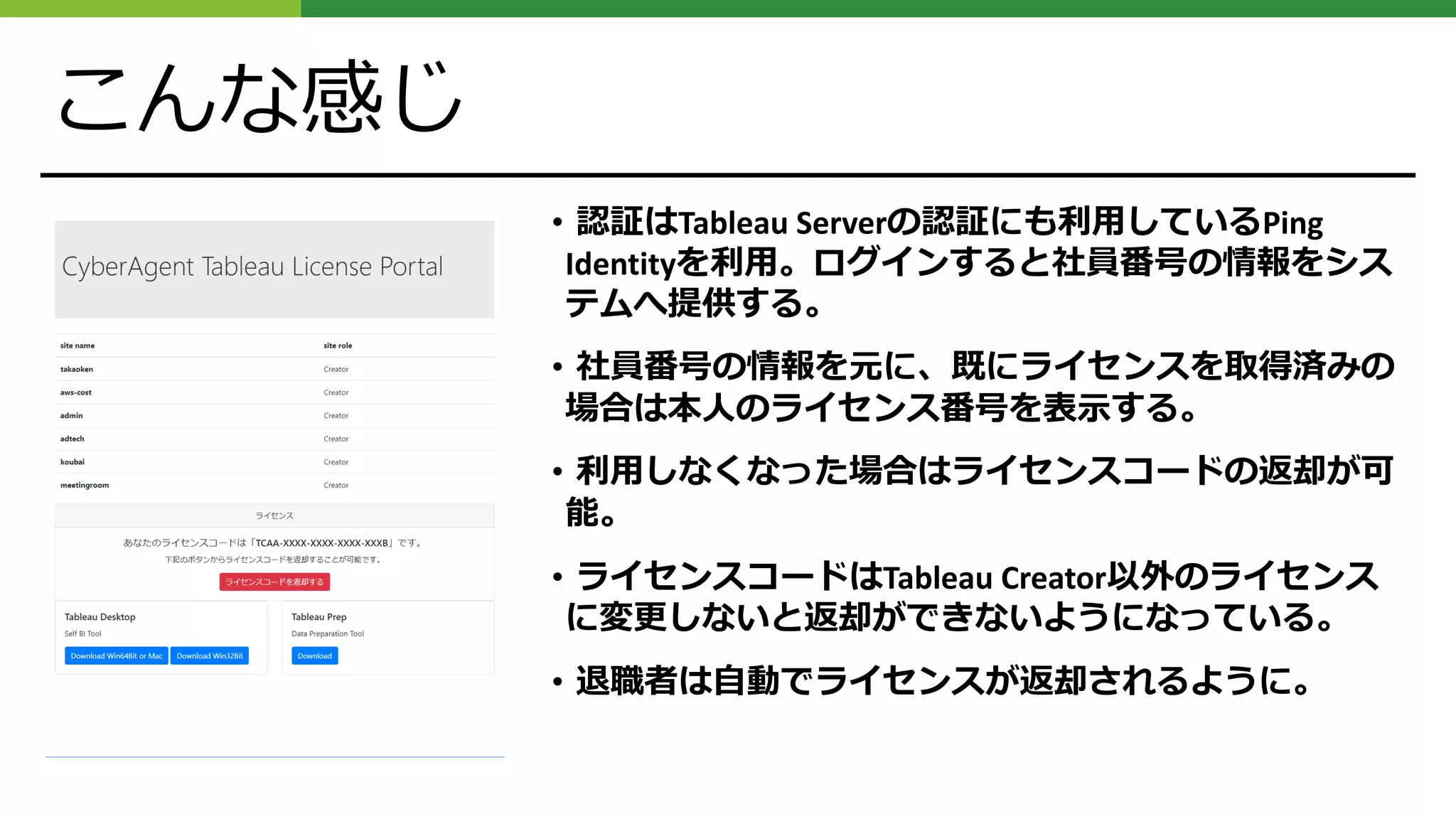Click the Tableau Prep Download button
Screen dimensions: 1456x819
click(x=315, y=655)
